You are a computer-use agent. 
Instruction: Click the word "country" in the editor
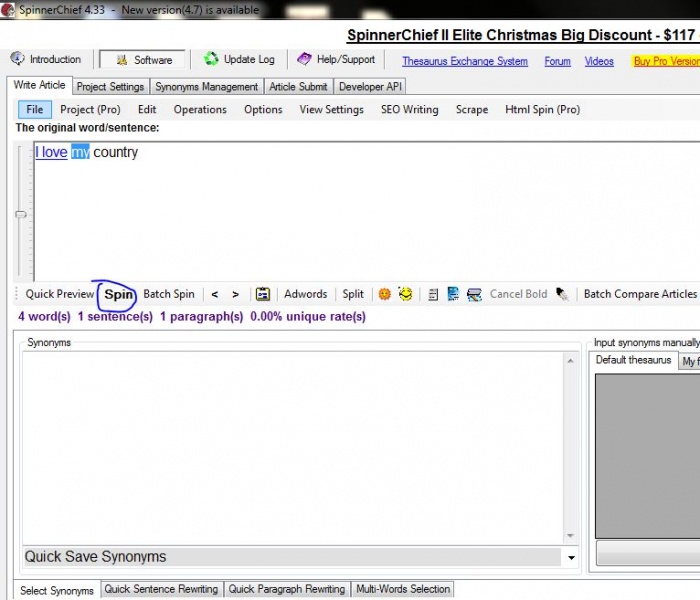116,152
